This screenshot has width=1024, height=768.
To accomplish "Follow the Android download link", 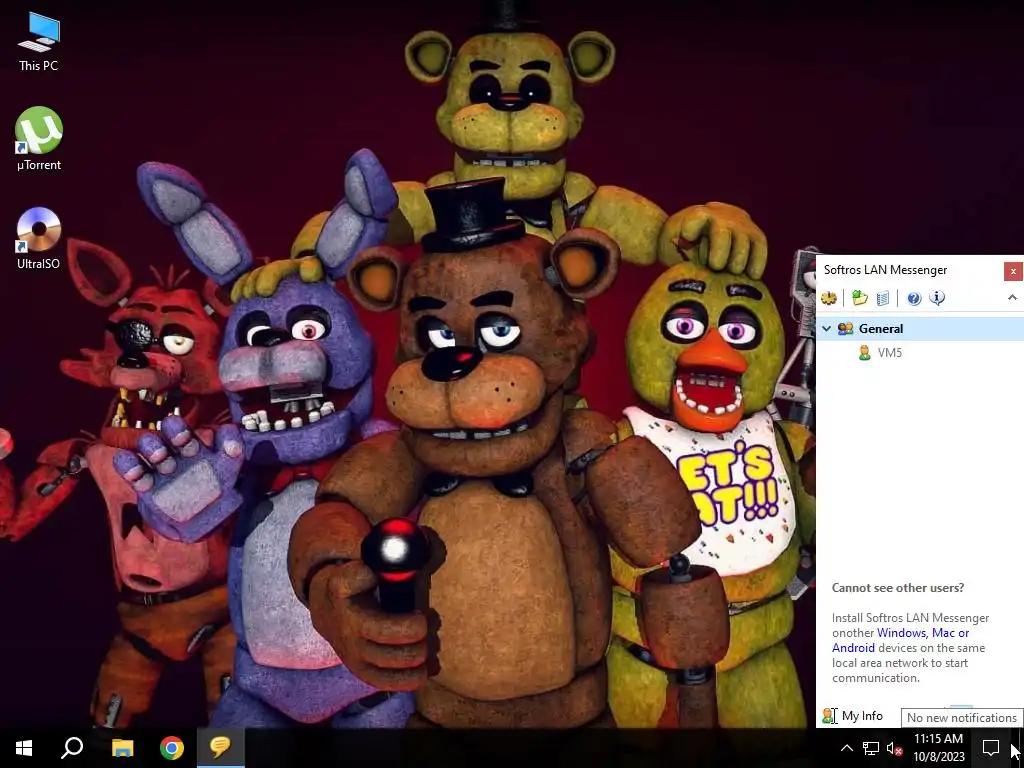I will (x=853, y=648).
